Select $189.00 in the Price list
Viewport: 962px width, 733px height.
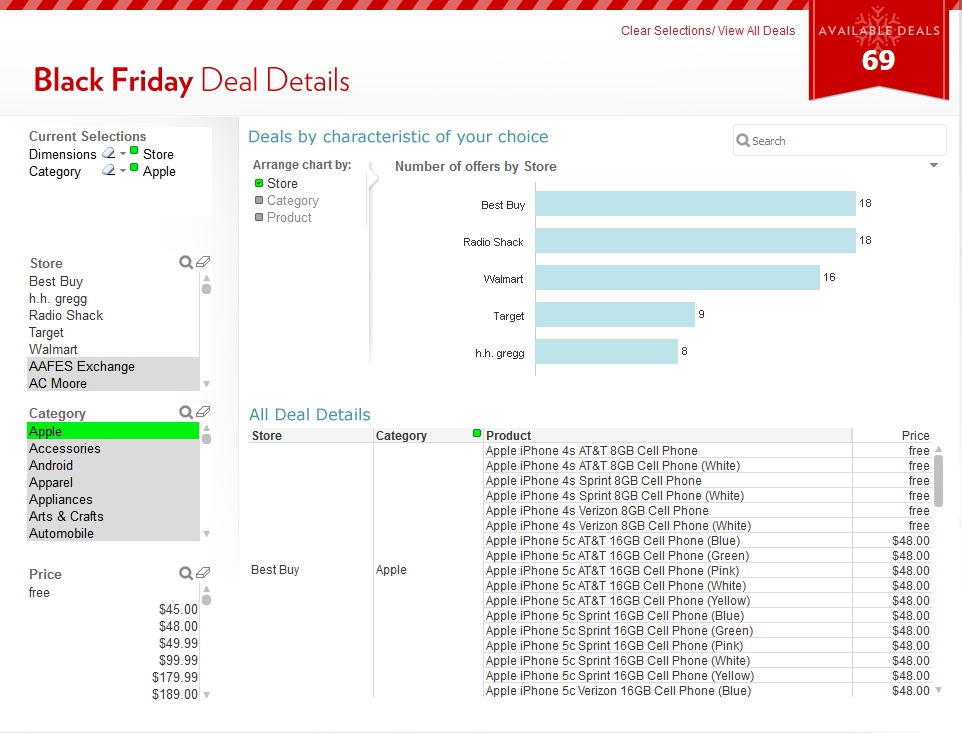pos(114,694)
